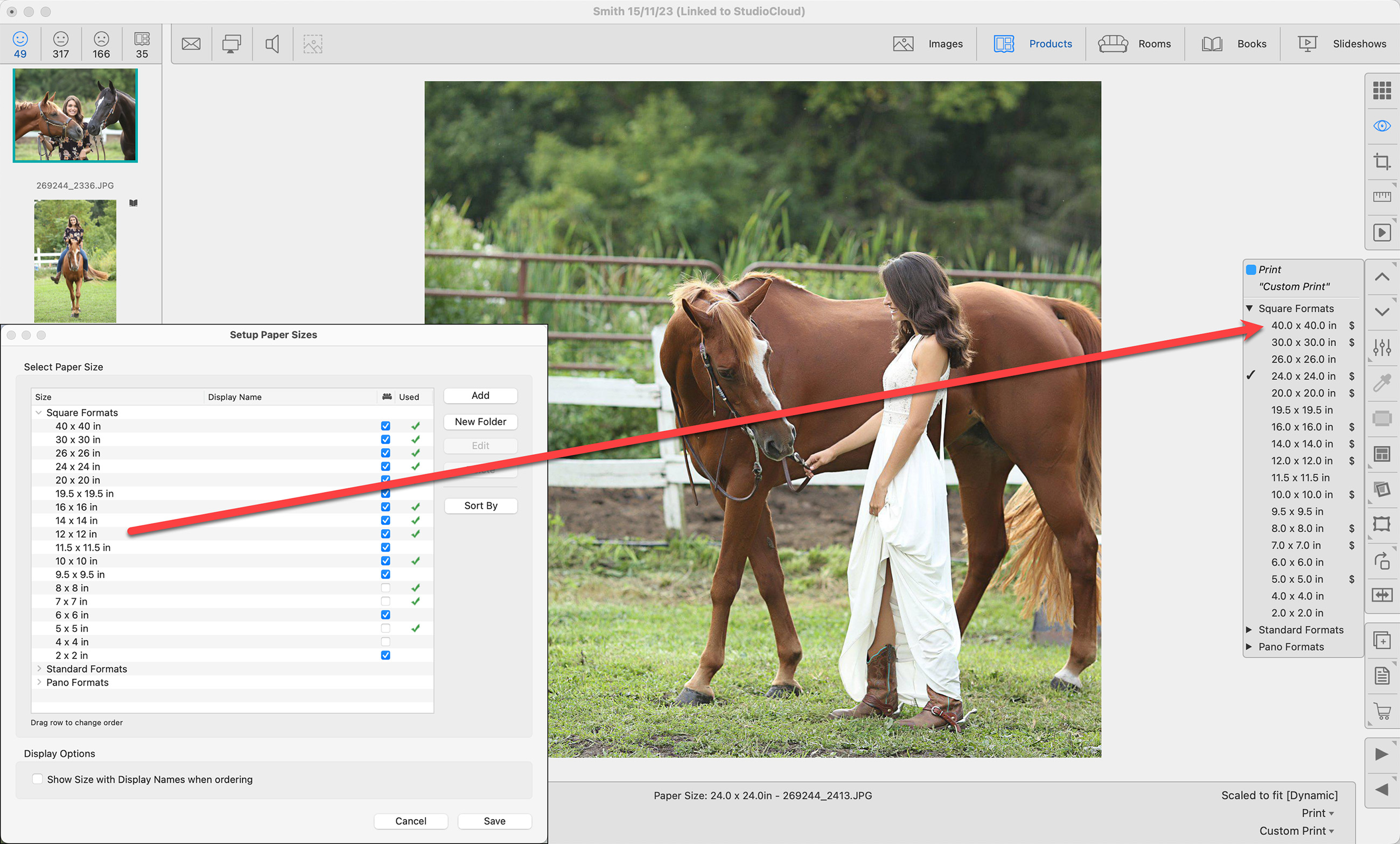Click the ruler measurement icon
The image size is (1400, 844).
pyautogui.click(x=1381, y=196)
